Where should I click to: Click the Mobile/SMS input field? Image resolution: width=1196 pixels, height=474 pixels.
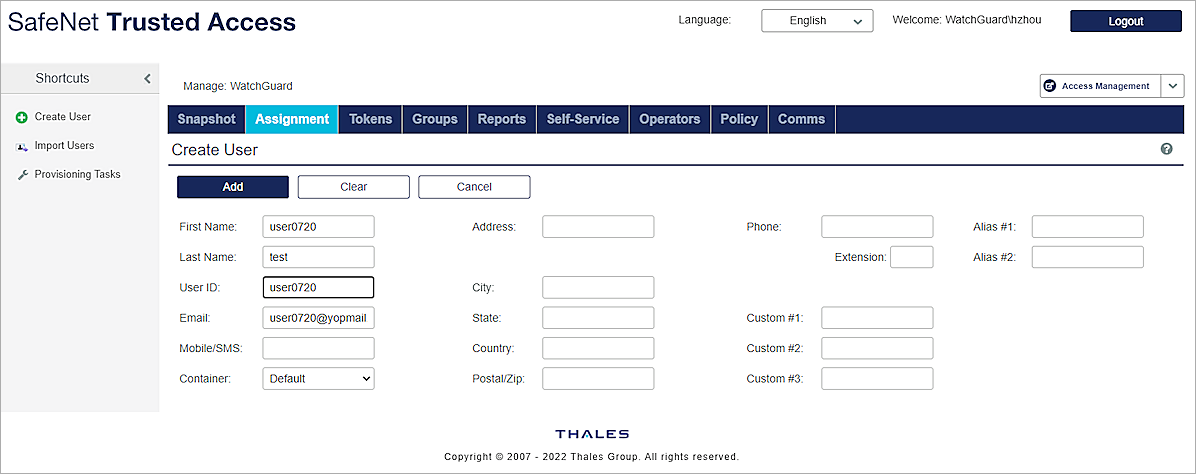click(x=318, y=348)
